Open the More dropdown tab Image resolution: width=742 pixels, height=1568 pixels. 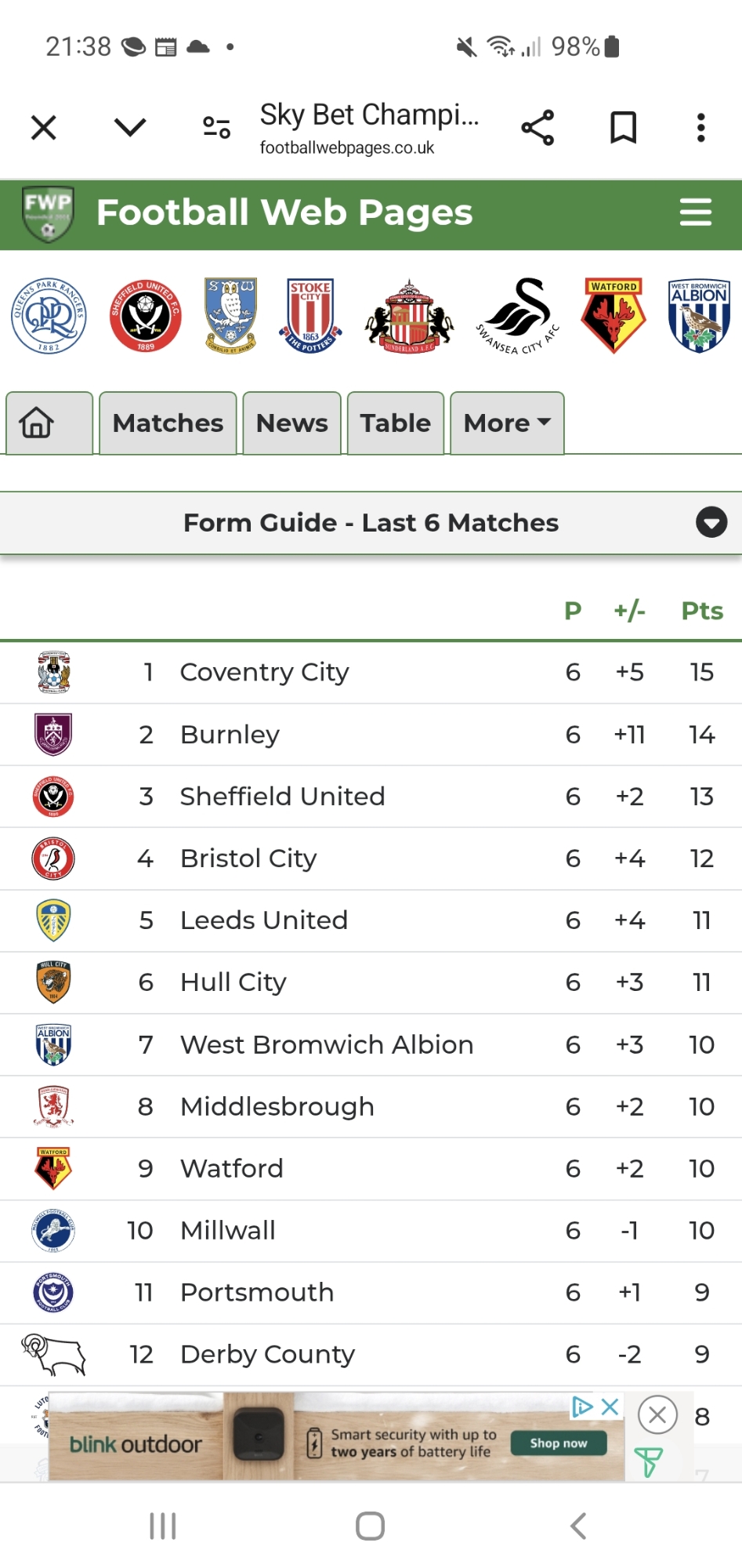pos(507,423)
